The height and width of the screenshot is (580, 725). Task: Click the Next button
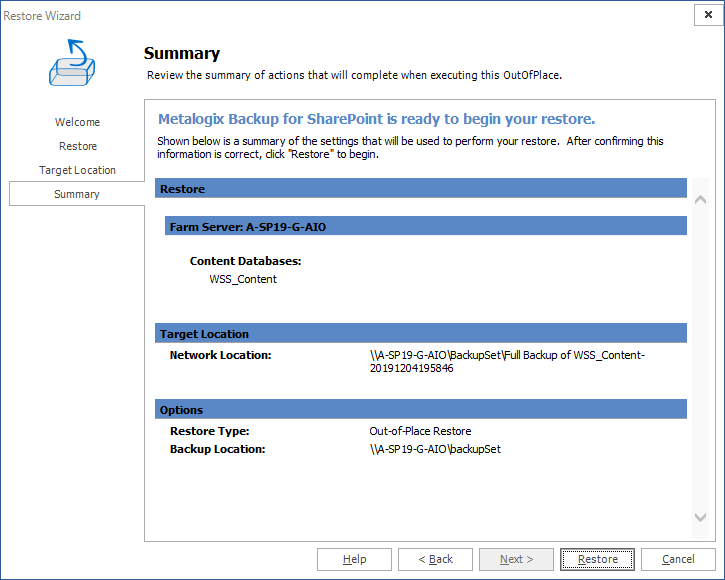516,559
